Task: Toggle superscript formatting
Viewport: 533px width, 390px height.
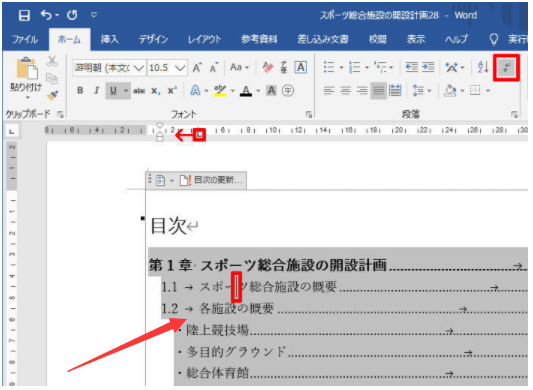Action: point(172,91)
